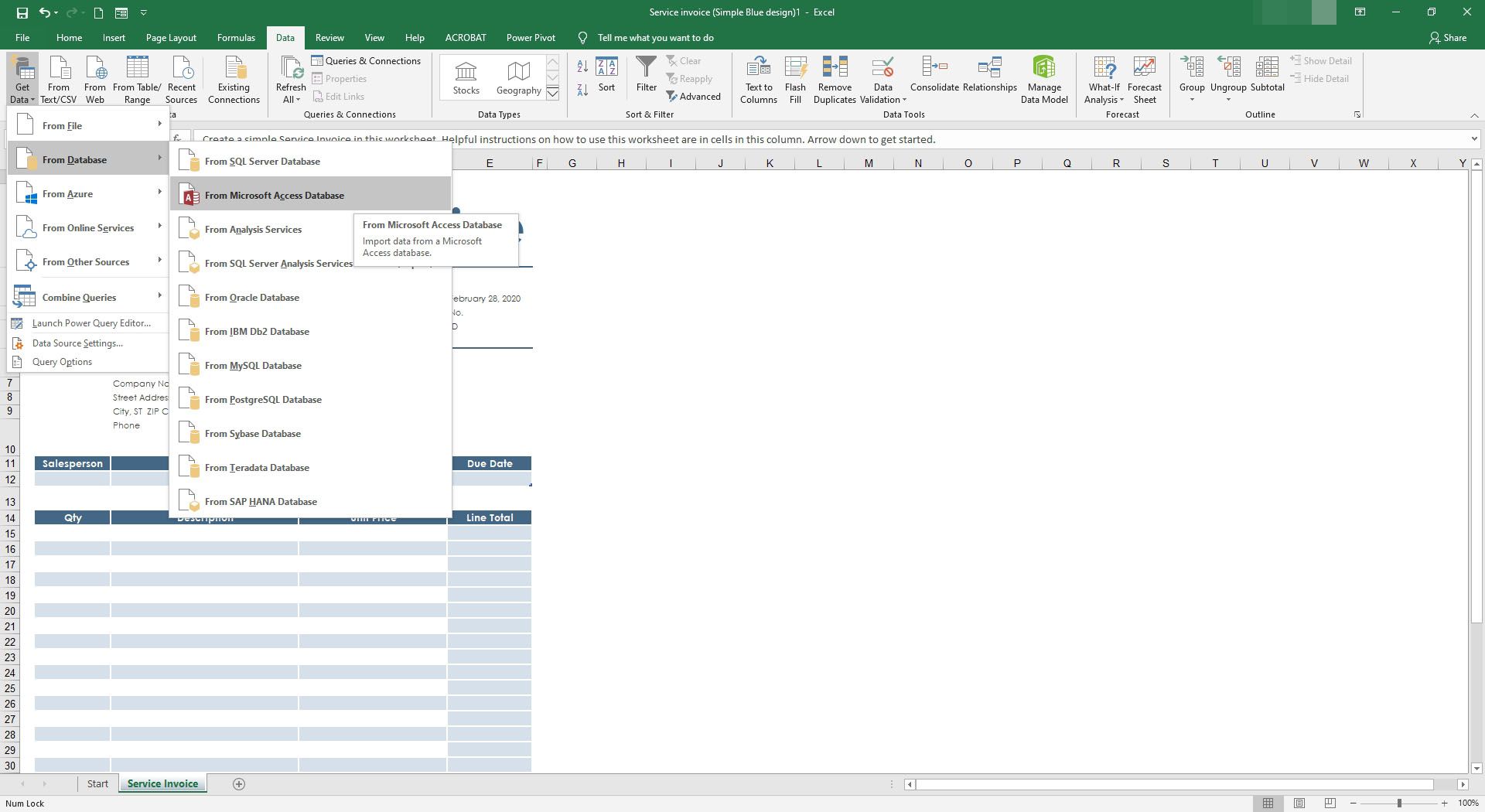Collapse the ribbon with the chevron
The height and width of the screenshot is (812, 1485).
tap(1474, 115)
